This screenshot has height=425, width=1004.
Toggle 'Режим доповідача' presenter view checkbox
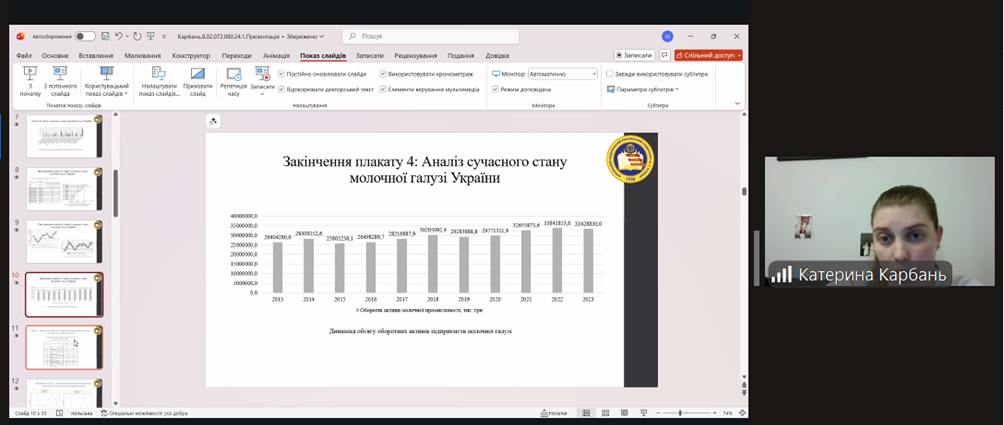pos(494,89)
